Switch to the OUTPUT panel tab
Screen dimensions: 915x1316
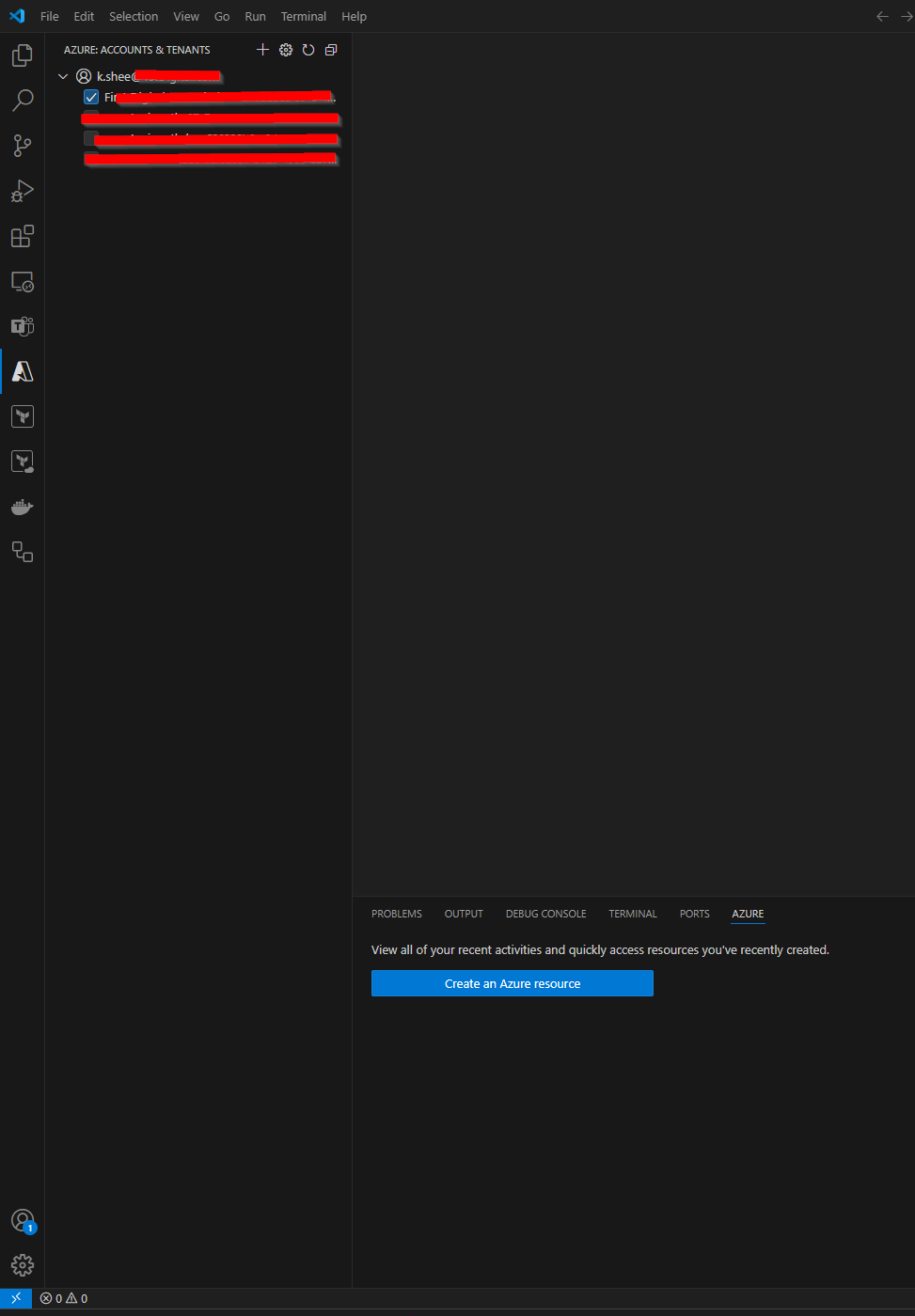[463, 913]
